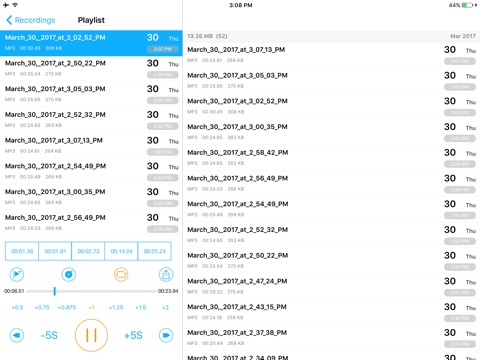Image resolution: width=480 pixels, height=360 pixels.
Task: Play March_30,_2017_at_3_00_35_PM in the Playlist
Action: (91, 197)
